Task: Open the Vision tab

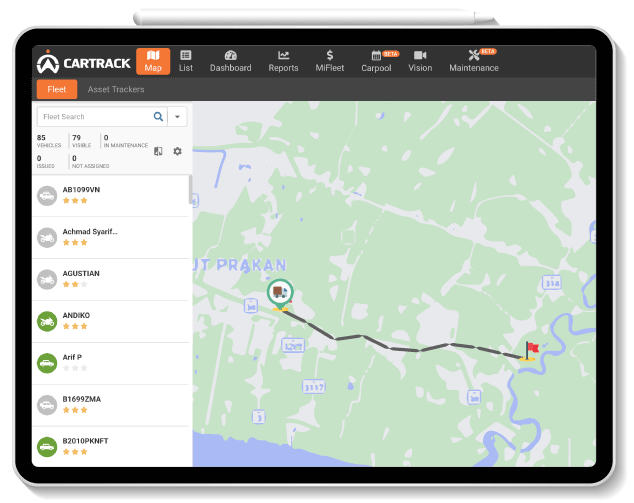Action: (x=420, y=61)
